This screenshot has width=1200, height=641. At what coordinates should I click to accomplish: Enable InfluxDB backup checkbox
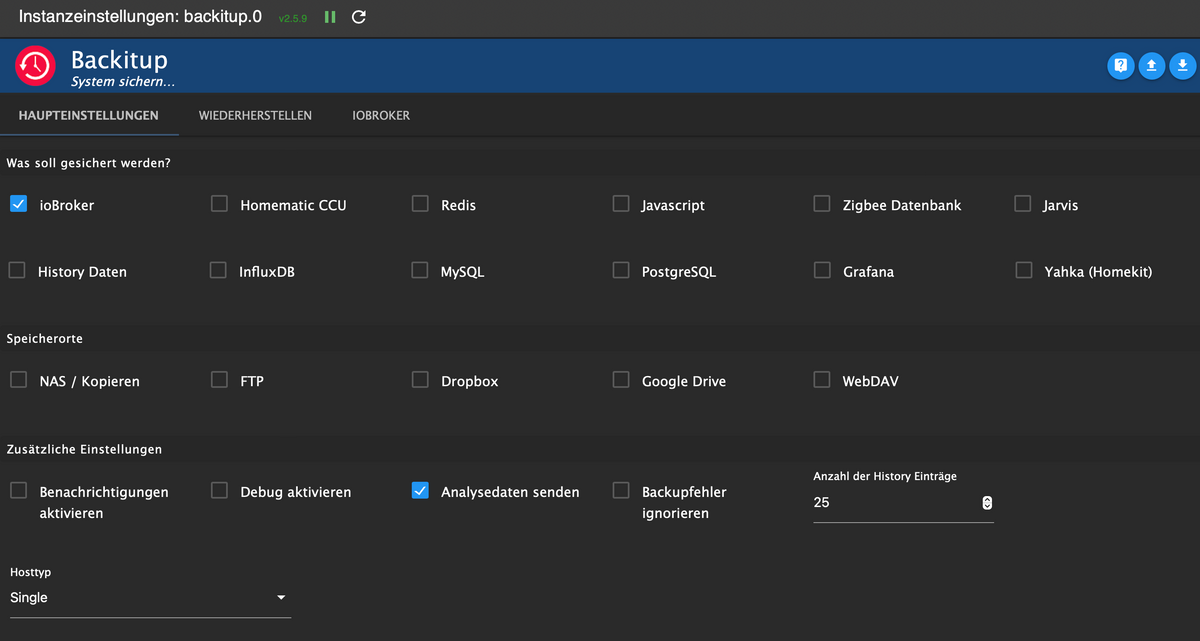[218, 270]
